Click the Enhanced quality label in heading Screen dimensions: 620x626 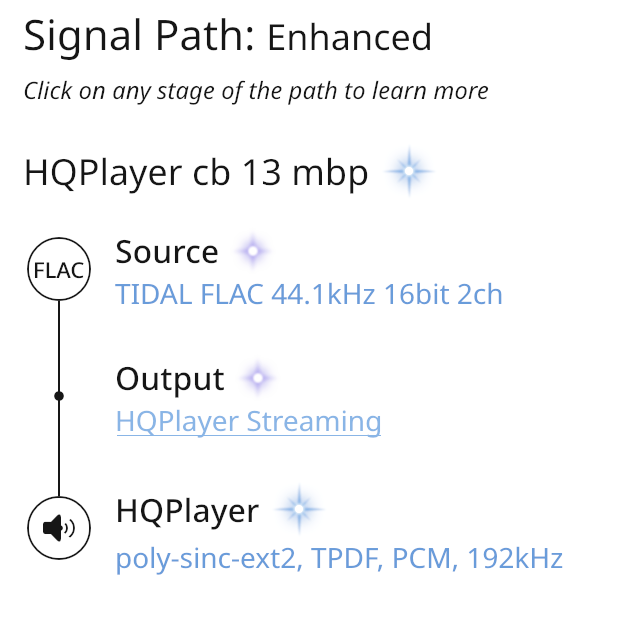tap(350, 38)
